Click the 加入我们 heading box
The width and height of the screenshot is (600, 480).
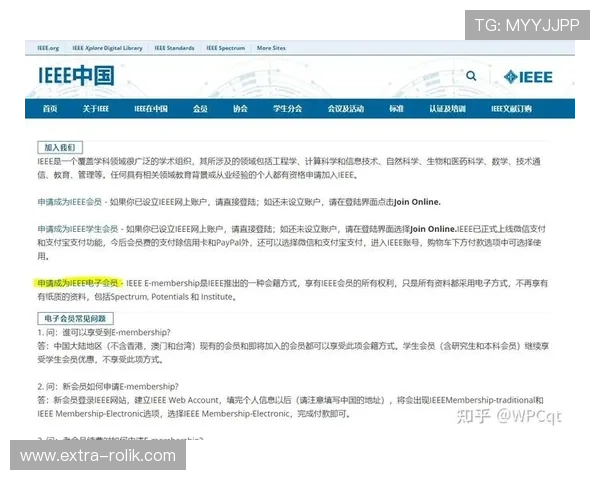click(x=60, y=147)
